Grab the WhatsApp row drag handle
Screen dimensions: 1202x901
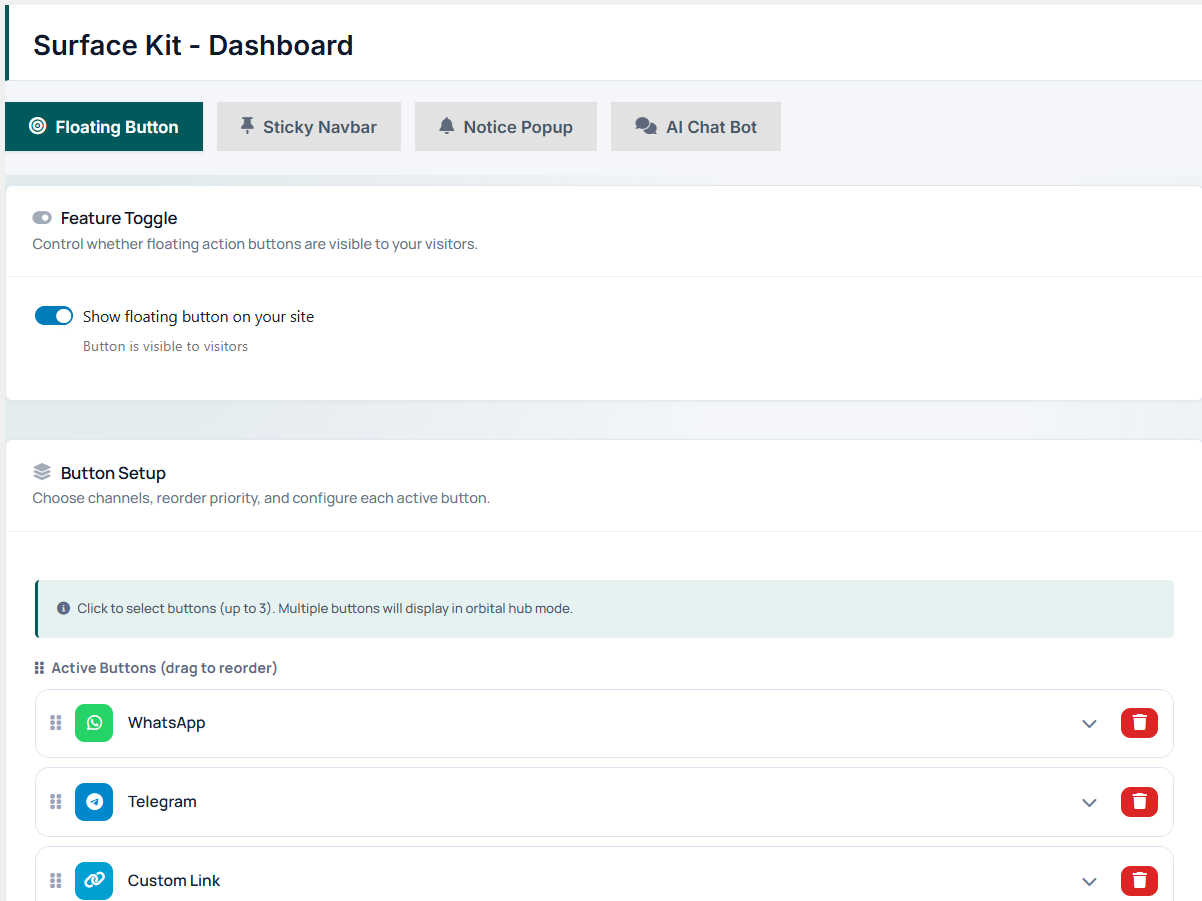pyautogui.click(x=56, y=723)
